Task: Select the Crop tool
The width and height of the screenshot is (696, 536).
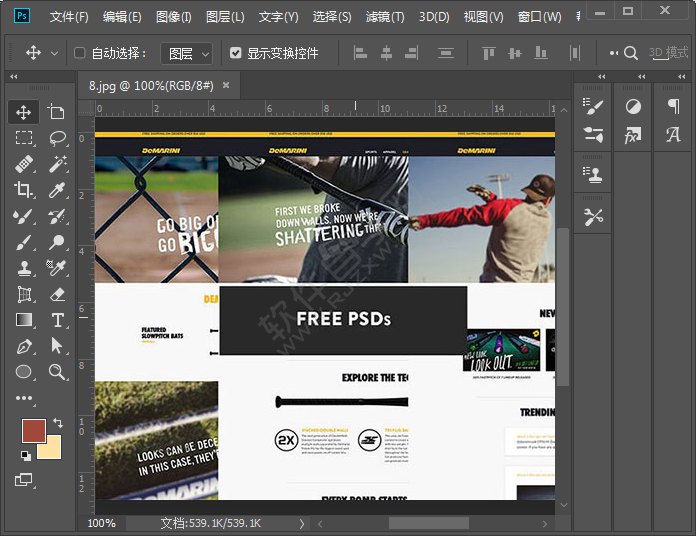Action: coord(24,189)
